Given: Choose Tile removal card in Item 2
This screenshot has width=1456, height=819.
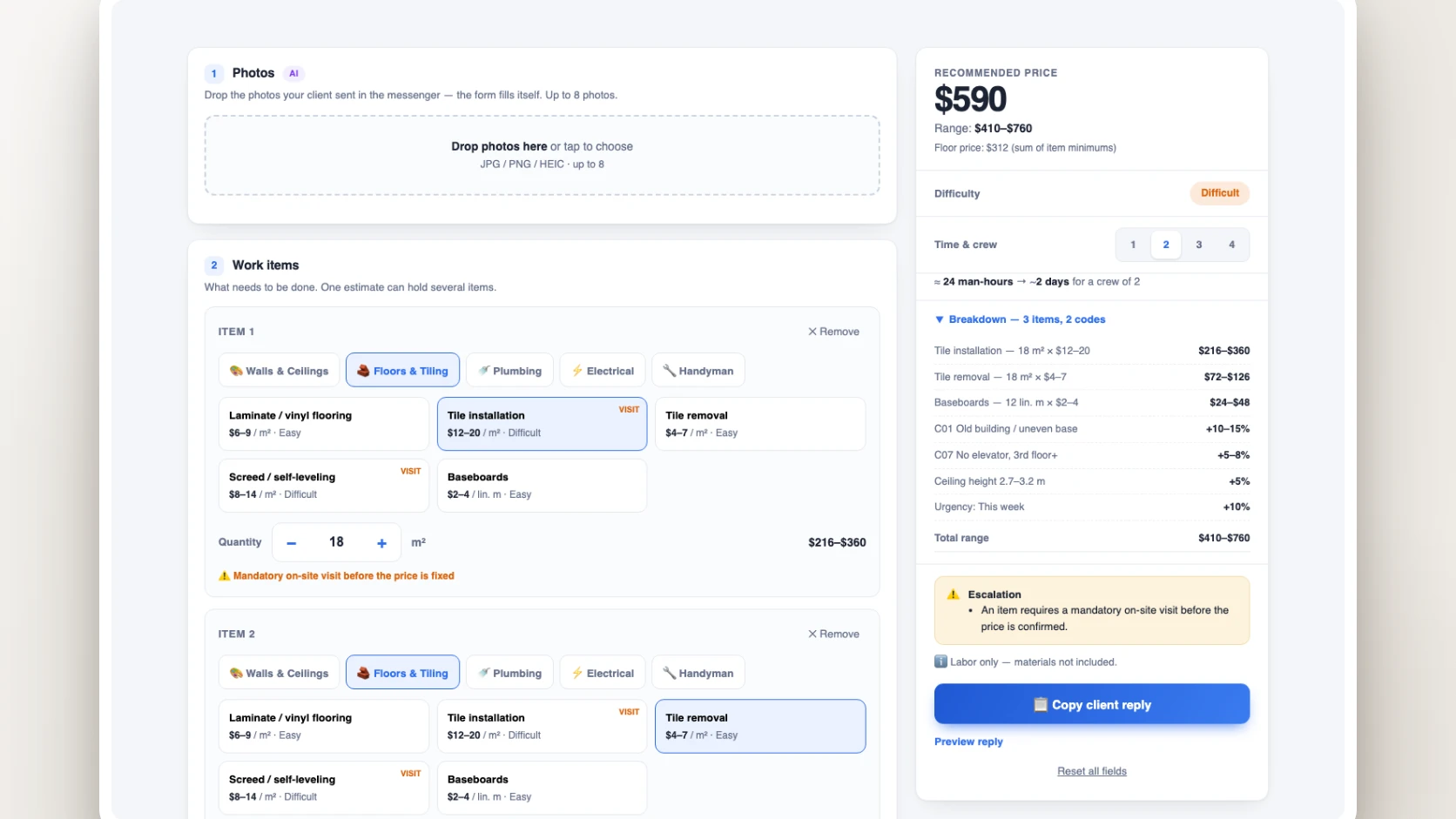Looking at the screenshot, I should click(x=760, y=726).
